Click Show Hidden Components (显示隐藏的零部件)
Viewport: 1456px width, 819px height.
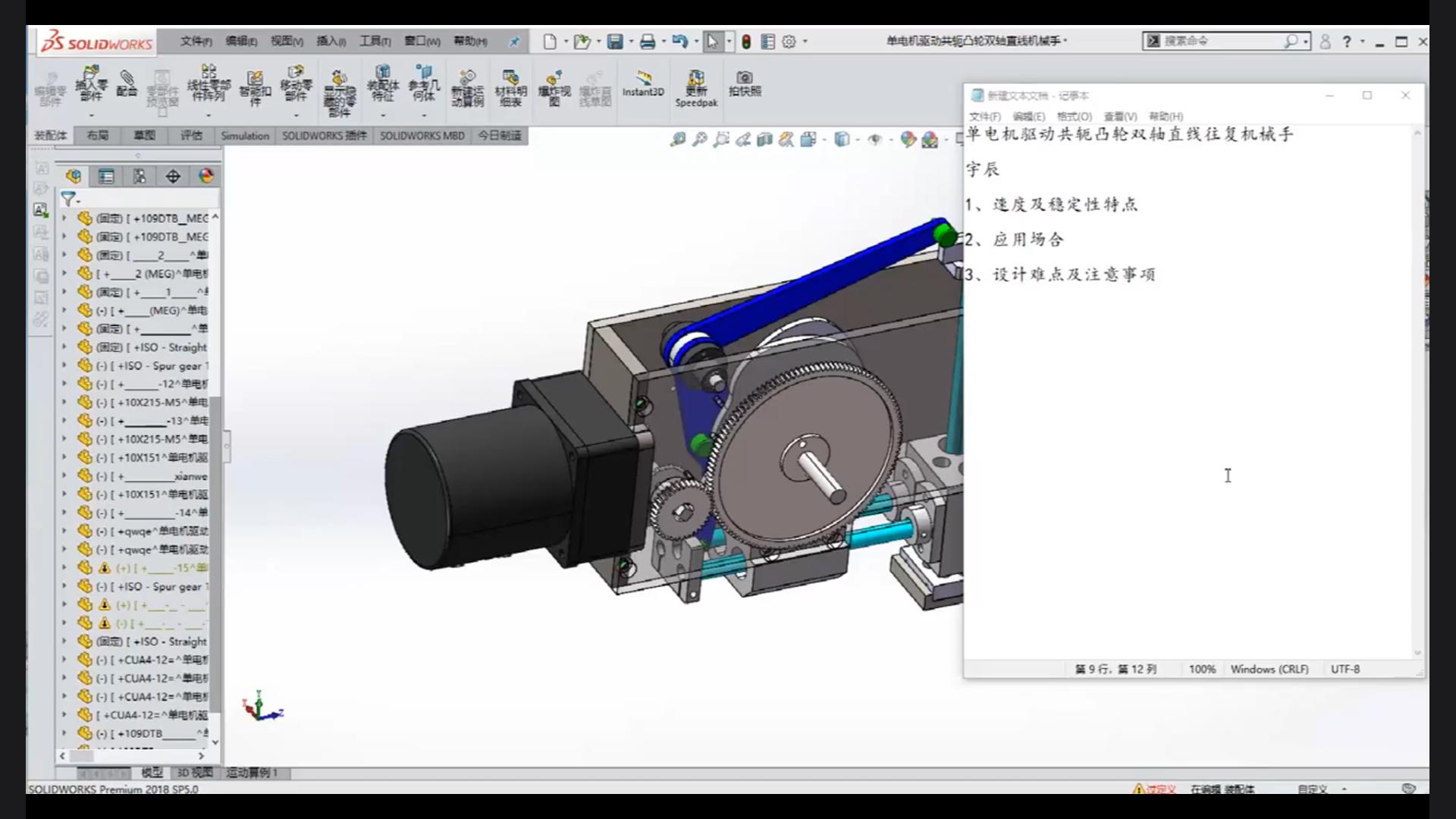click(339, 94)
